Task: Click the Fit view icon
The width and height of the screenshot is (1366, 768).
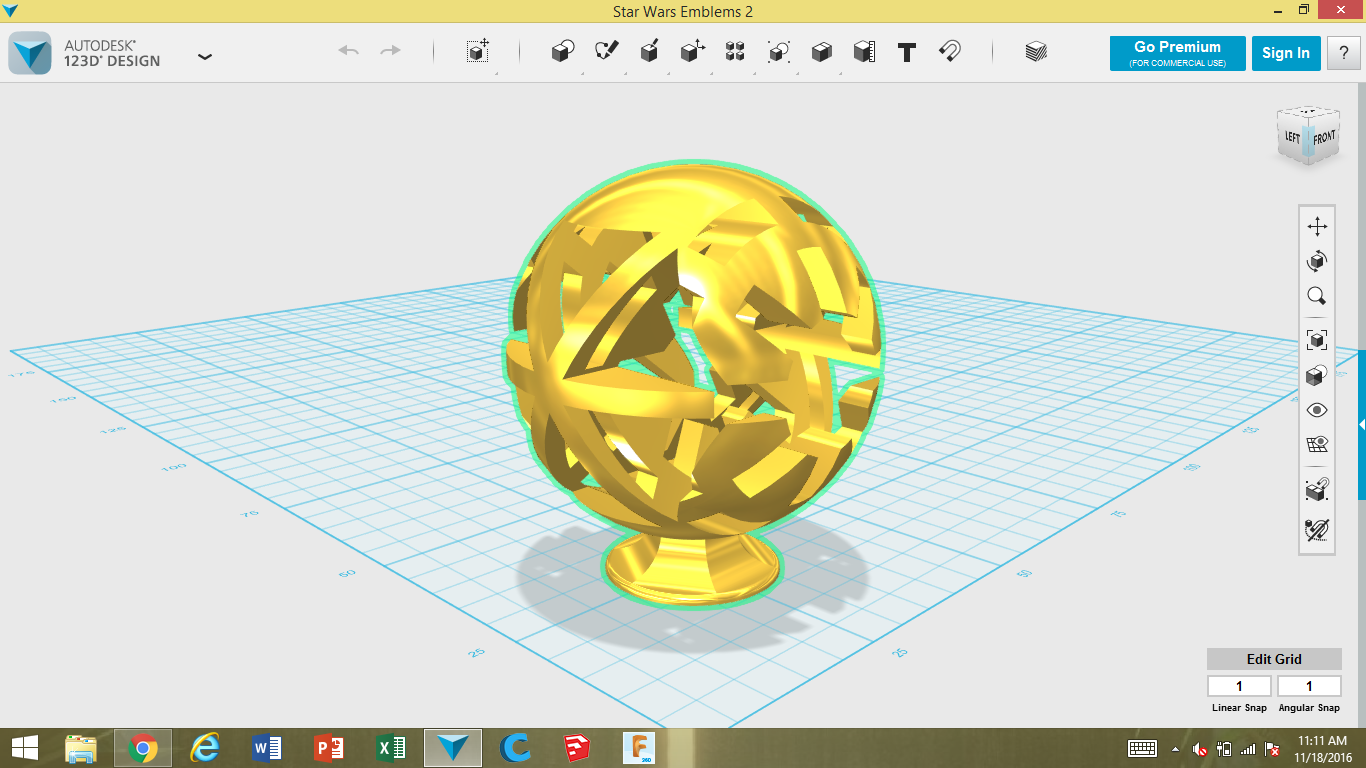Action: coord(1317,340)
